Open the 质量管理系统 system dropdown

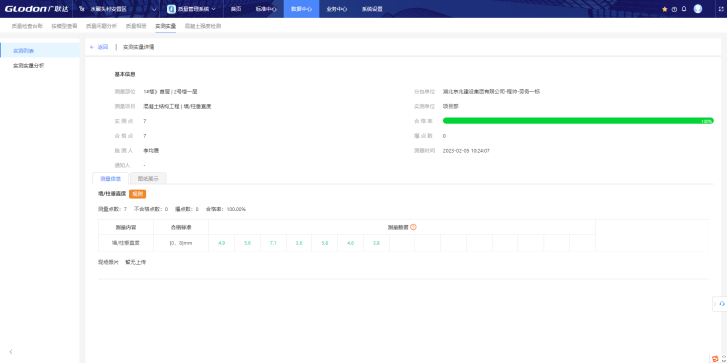[x=191, y=9]
